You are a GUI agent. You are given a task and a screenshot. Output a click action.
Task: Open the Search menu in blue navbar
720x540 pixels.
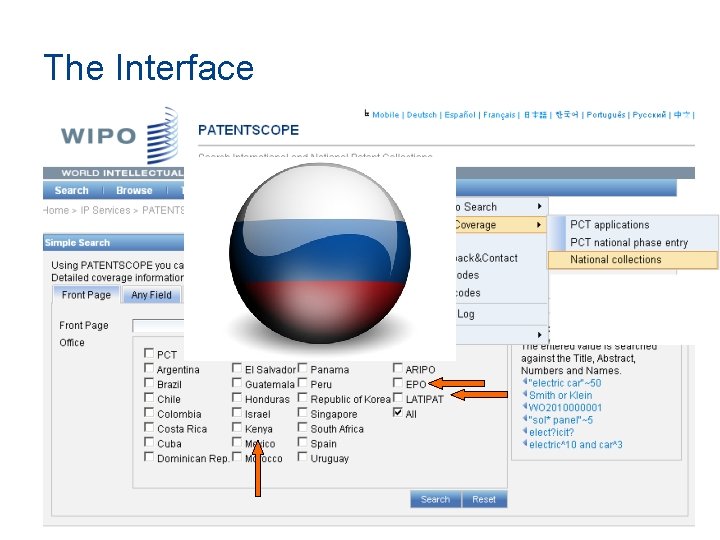pyautogui.click(x=72, y=190)
